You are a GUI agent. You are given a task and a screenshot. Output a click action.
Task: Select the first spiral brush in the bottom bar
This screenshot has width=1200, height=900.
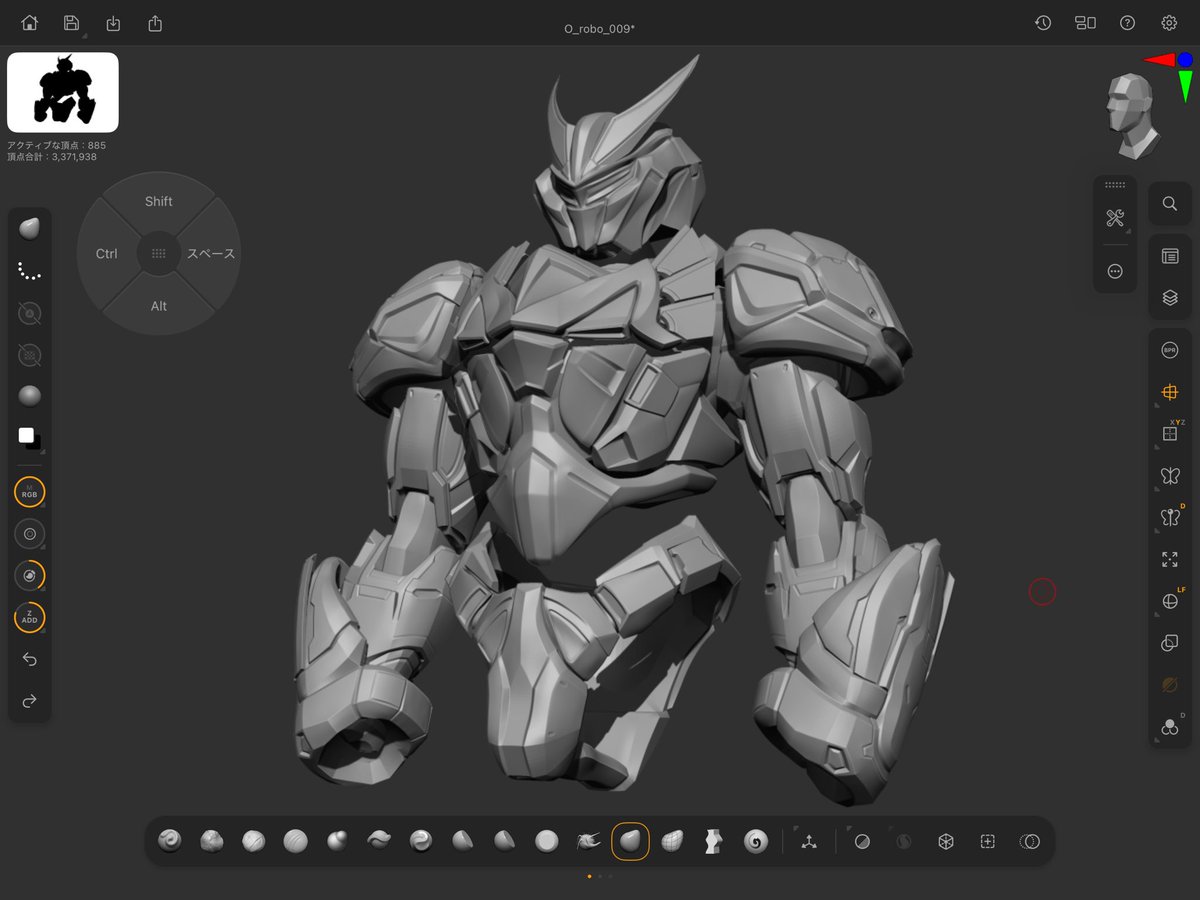pos(170,842)
